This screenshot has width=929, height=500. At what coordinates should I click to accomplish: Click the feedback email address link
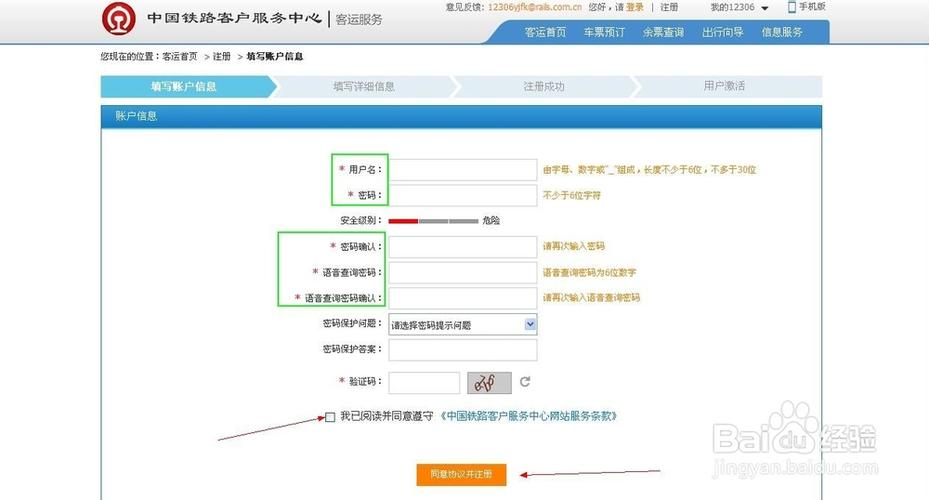pyautogui.click(x=535, y=7)
